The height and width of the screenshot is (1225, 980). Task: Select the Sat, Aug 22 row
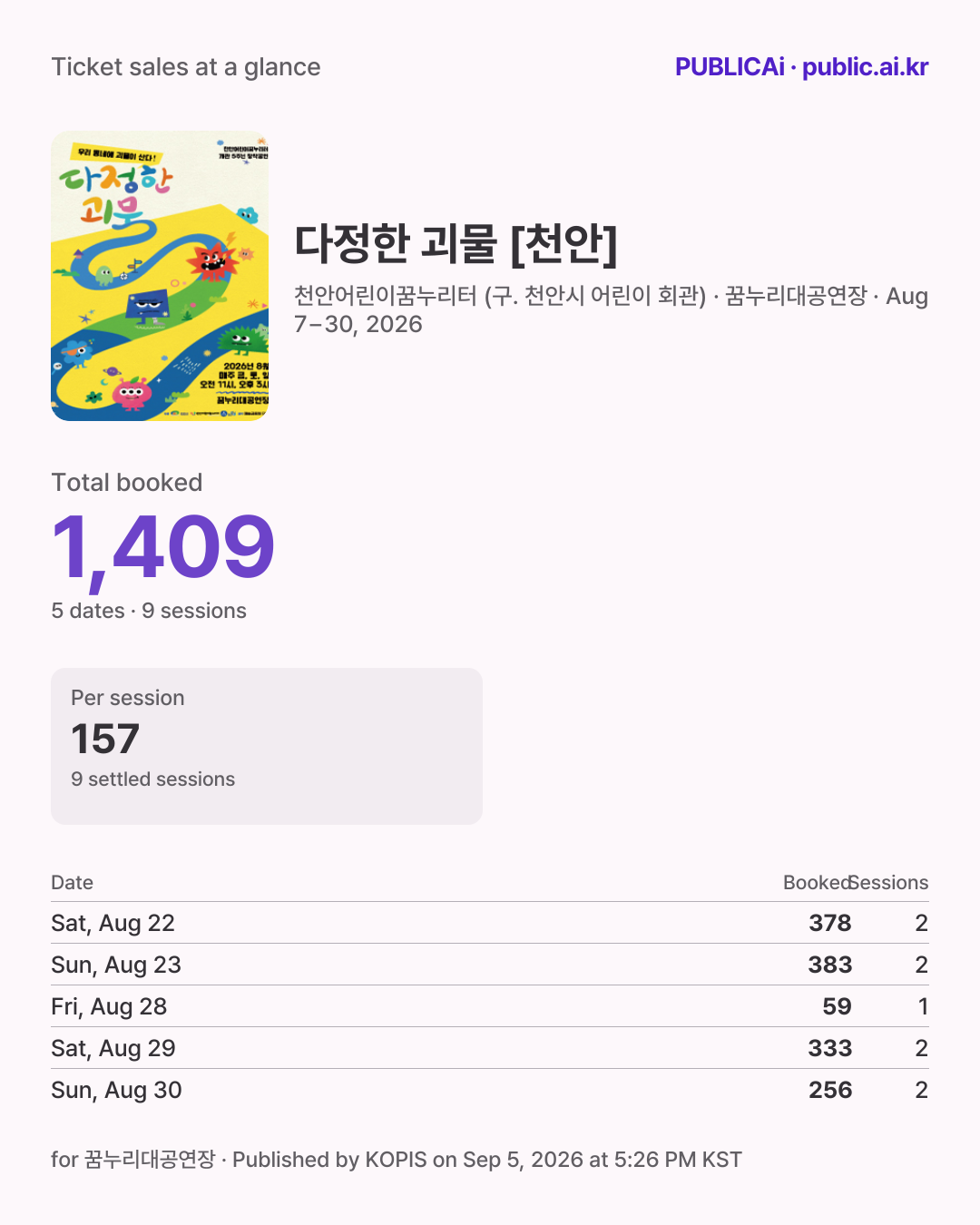490,923
